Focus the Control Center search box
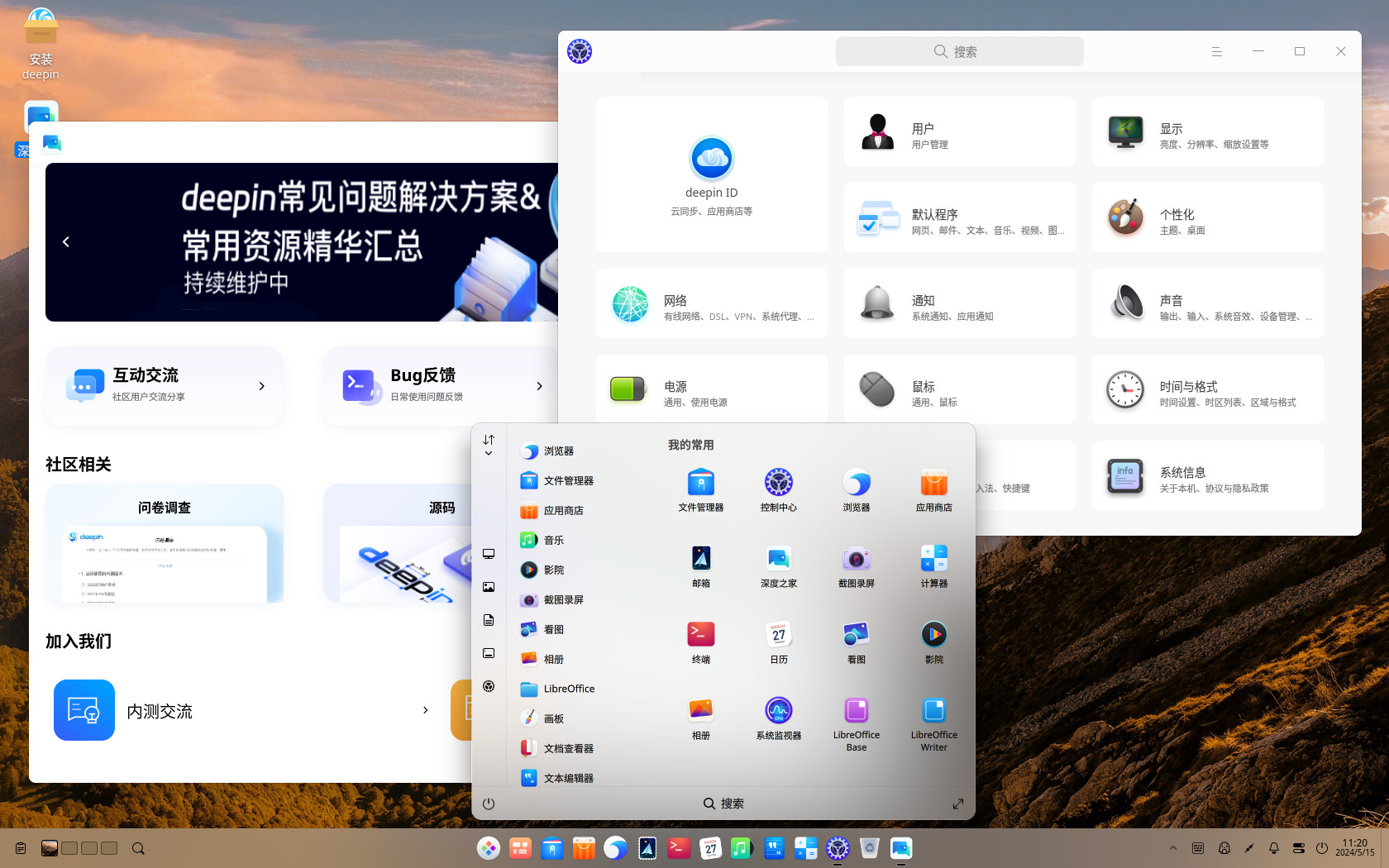Viewport: 1389px width, 868px height. pos(959,51)
